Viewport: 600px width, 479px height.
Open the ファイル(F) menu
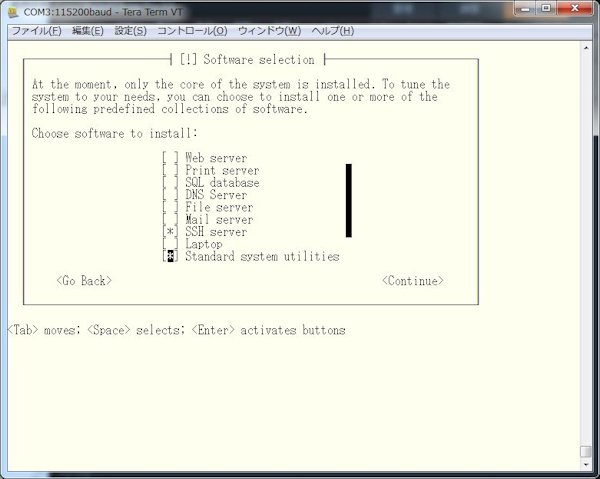point(37,31)
